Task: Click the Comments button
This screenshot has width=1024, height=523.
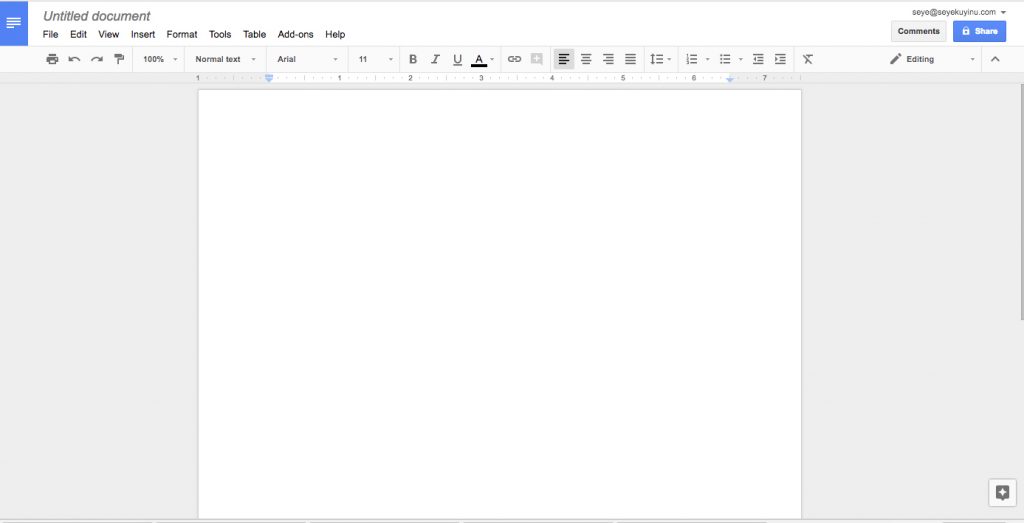Action: tap(918, 31)
